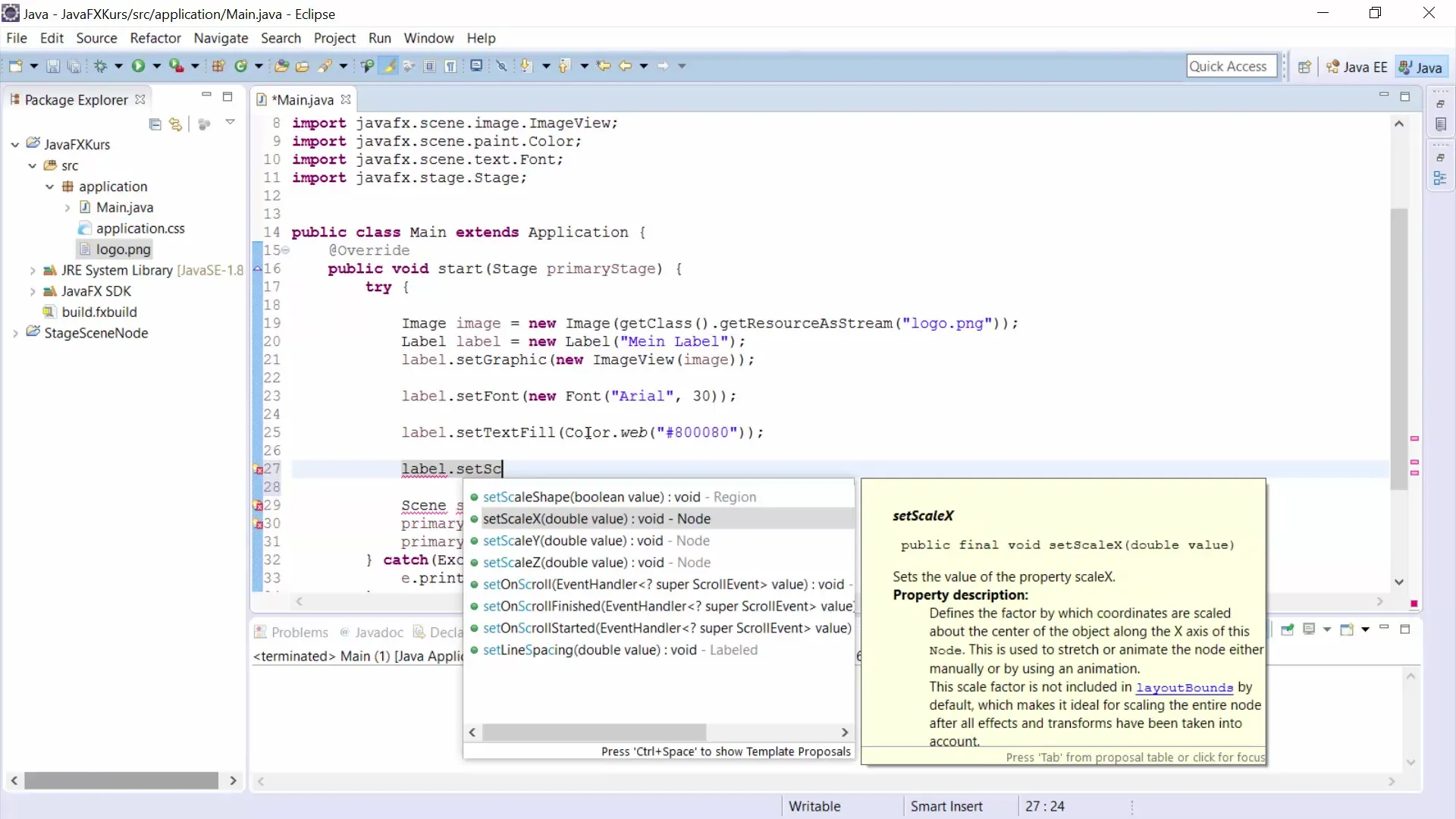Screen dimensions: 1456x819
Task: Toggle Block Selection Mode icon
Action: coord(429,66)
